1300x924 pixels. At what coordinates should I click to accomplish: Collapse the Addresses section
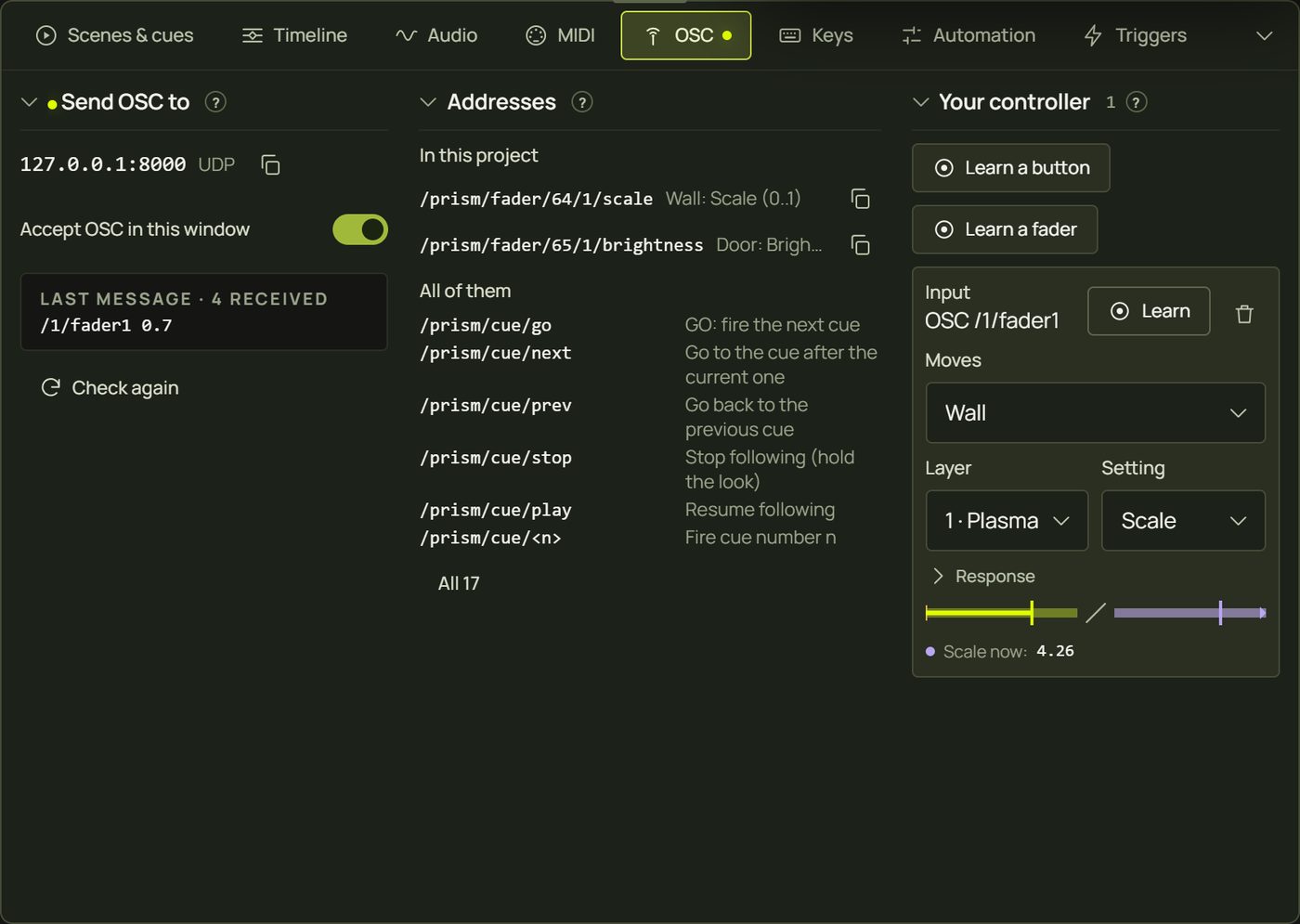(428, 102)
